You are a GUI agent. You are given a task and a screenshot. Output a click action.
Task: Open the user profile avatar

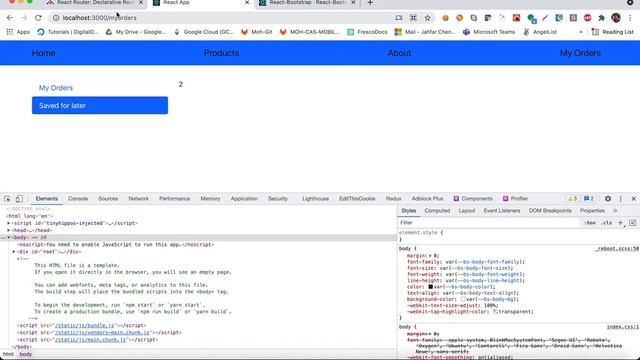point(616,18)
